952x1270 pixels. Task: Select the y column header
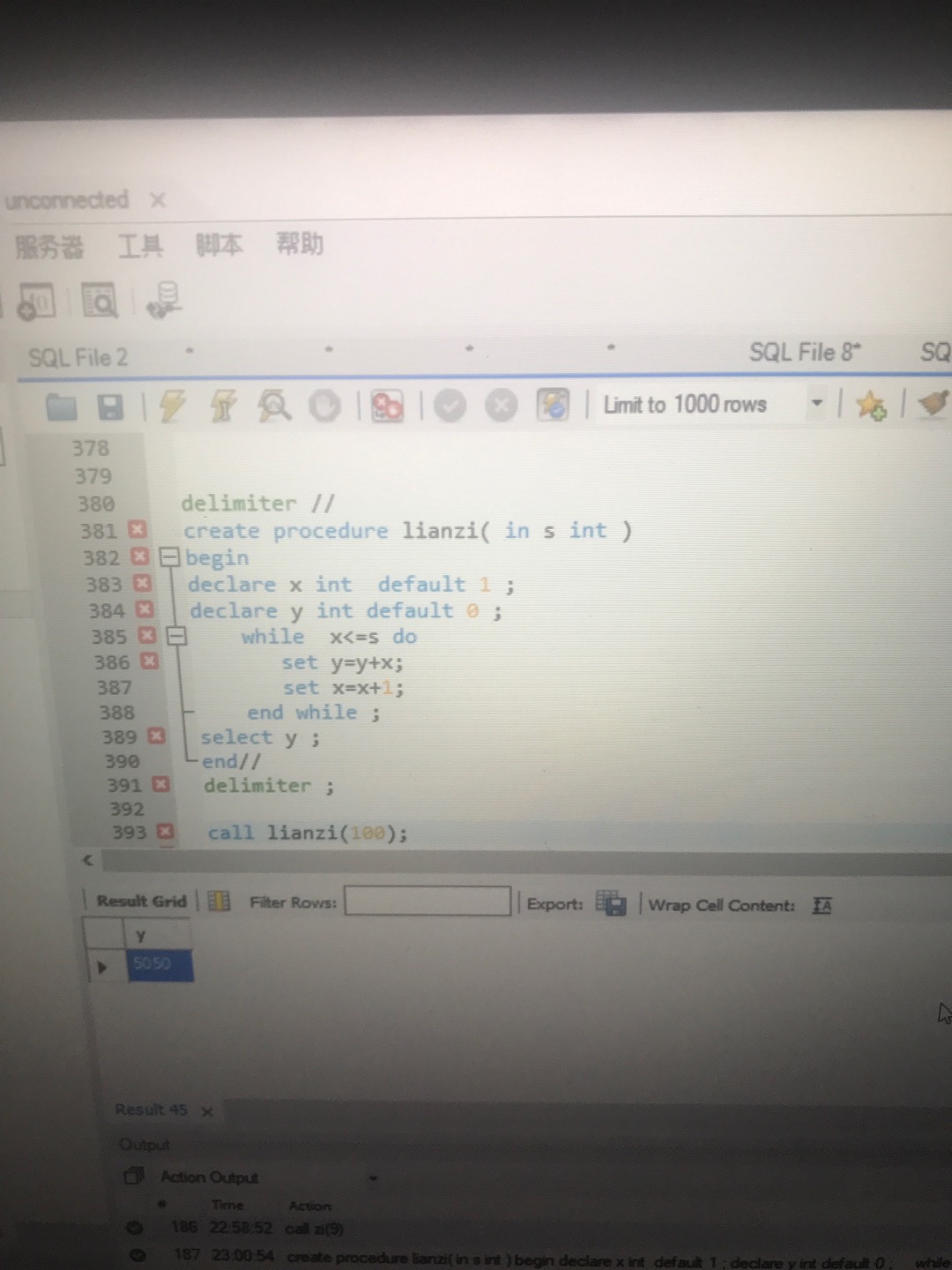[159, 934]
